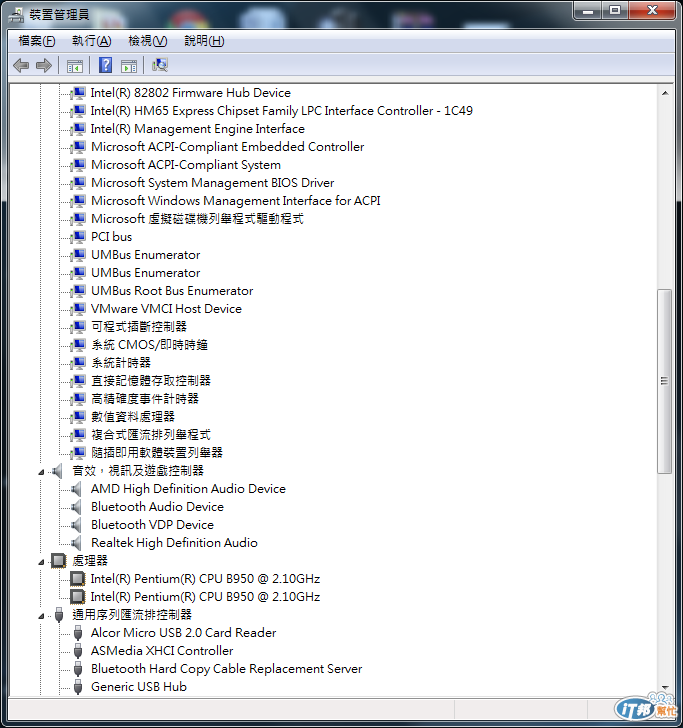Viewport: 683px width, 728px height.
Task: Select 直接記憶體存取控制器
Action: point(151,381)
